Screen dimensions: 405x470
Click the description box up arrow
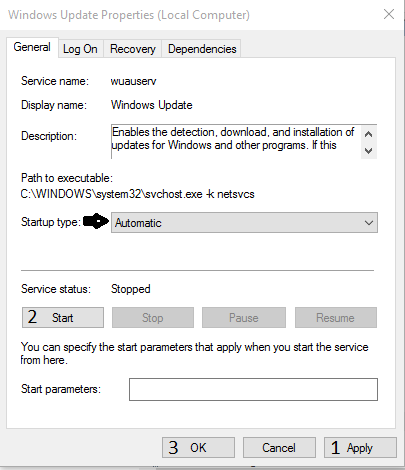pyautogui.click(x=368, y=134)
